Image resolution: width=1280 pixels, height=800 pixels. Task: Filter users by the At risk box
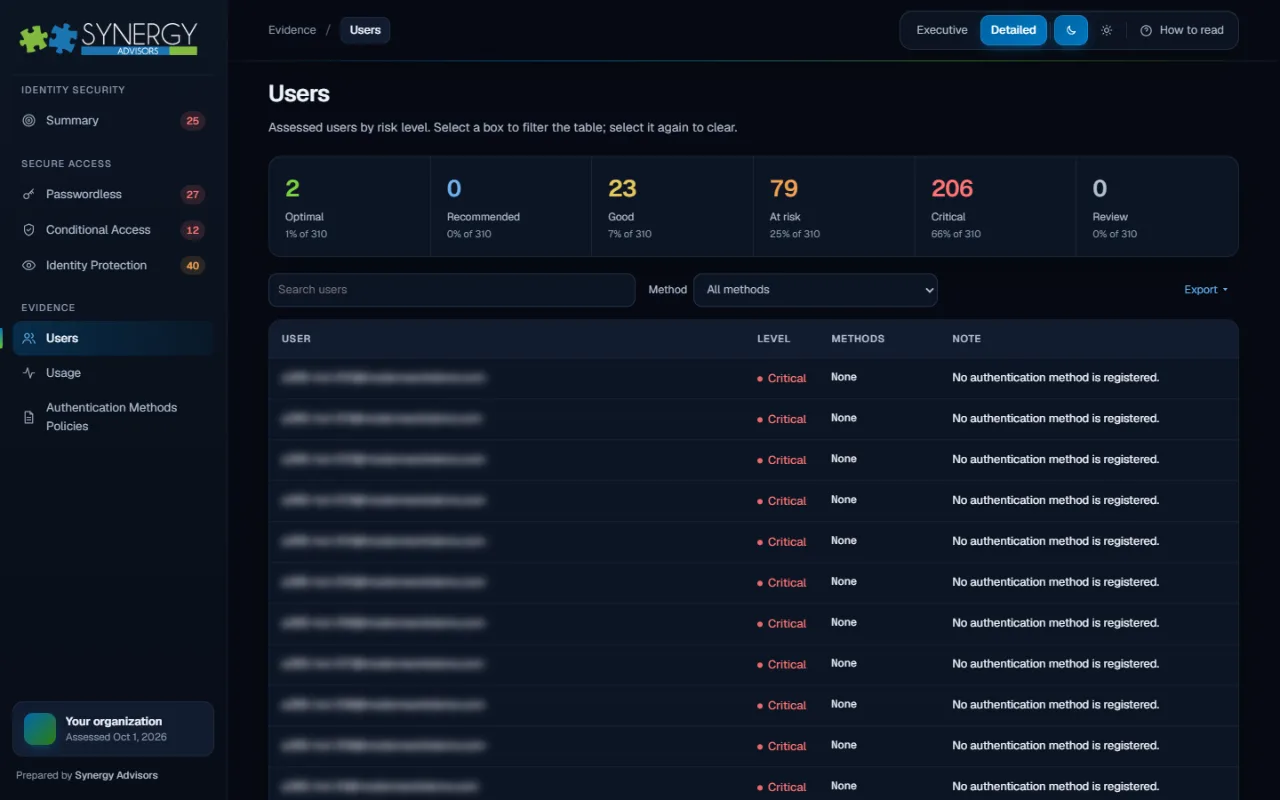click(x=834, y=206)
